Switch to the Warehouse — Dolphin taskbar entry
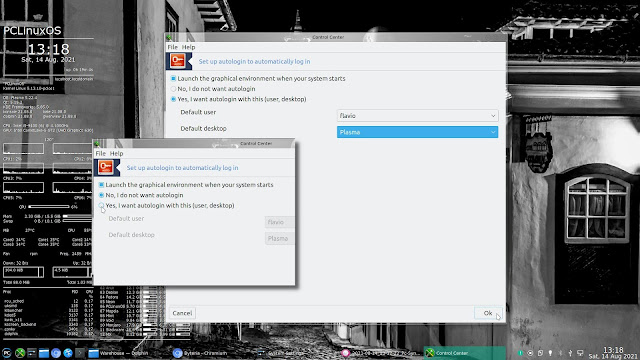 click(128, 353)
